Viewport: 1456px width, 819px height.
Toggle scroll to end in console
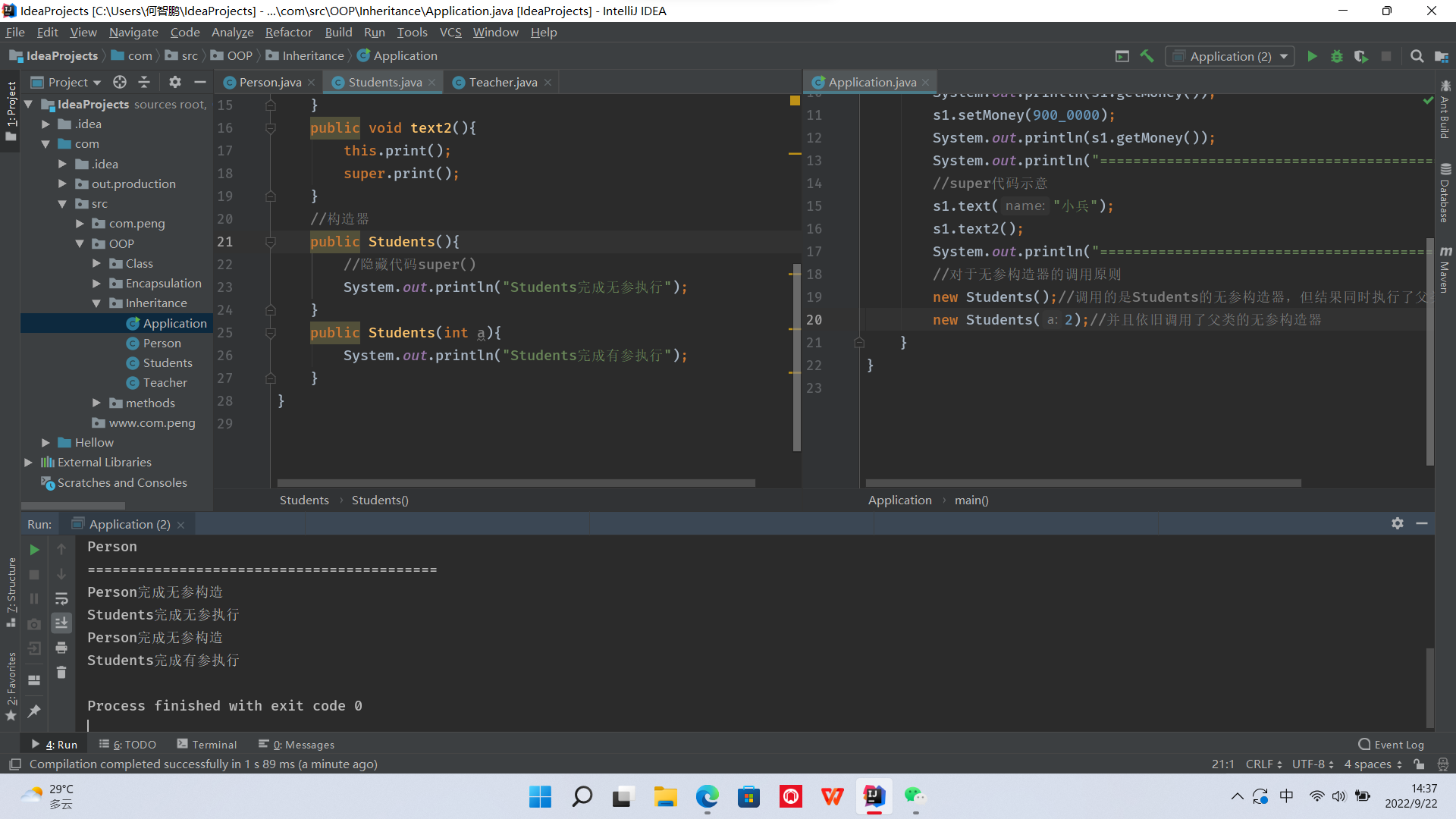[61, 623]
